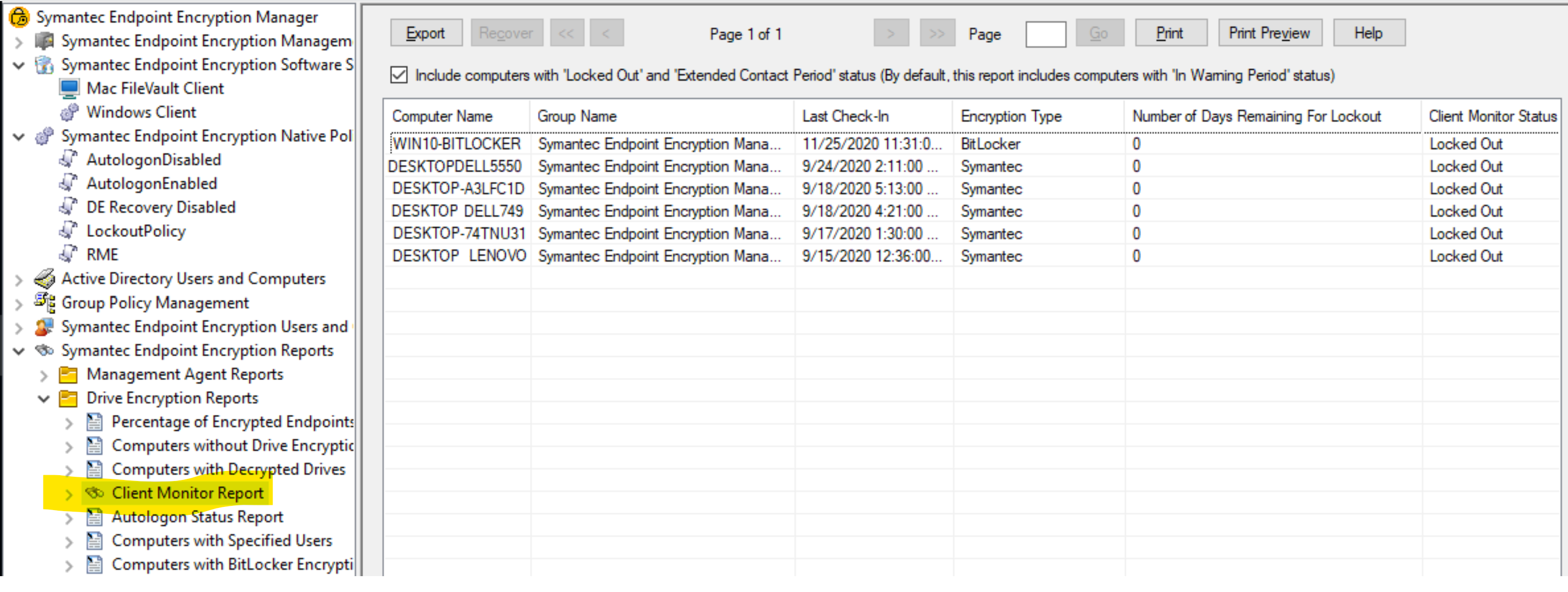Screen dimensions: 1568x592
Task: Click the Group Policy Management icon
Action: tap(44, 303)
